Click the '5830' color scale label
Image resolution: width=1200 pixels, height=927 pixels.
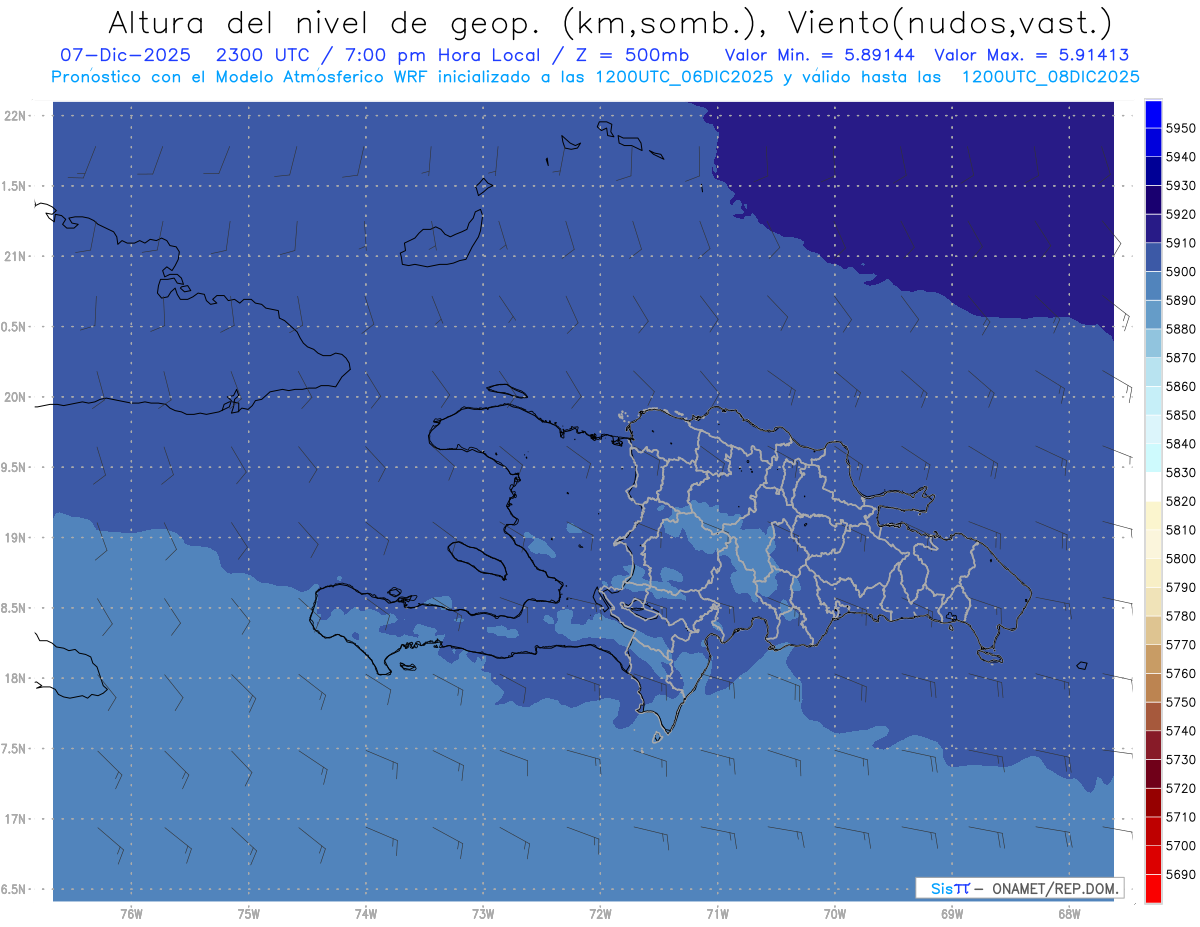[x=1180, y=473]
